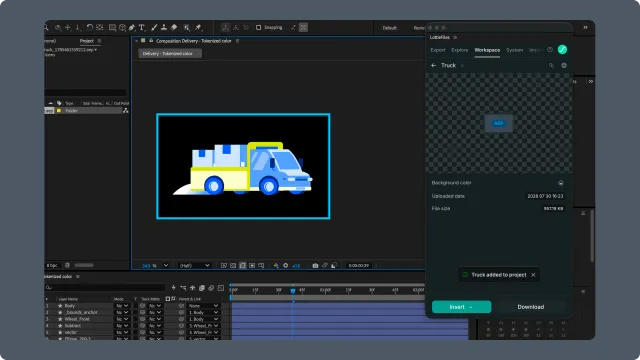Open the timeline composition mini-flowchart icon

[x=183, y=288]
